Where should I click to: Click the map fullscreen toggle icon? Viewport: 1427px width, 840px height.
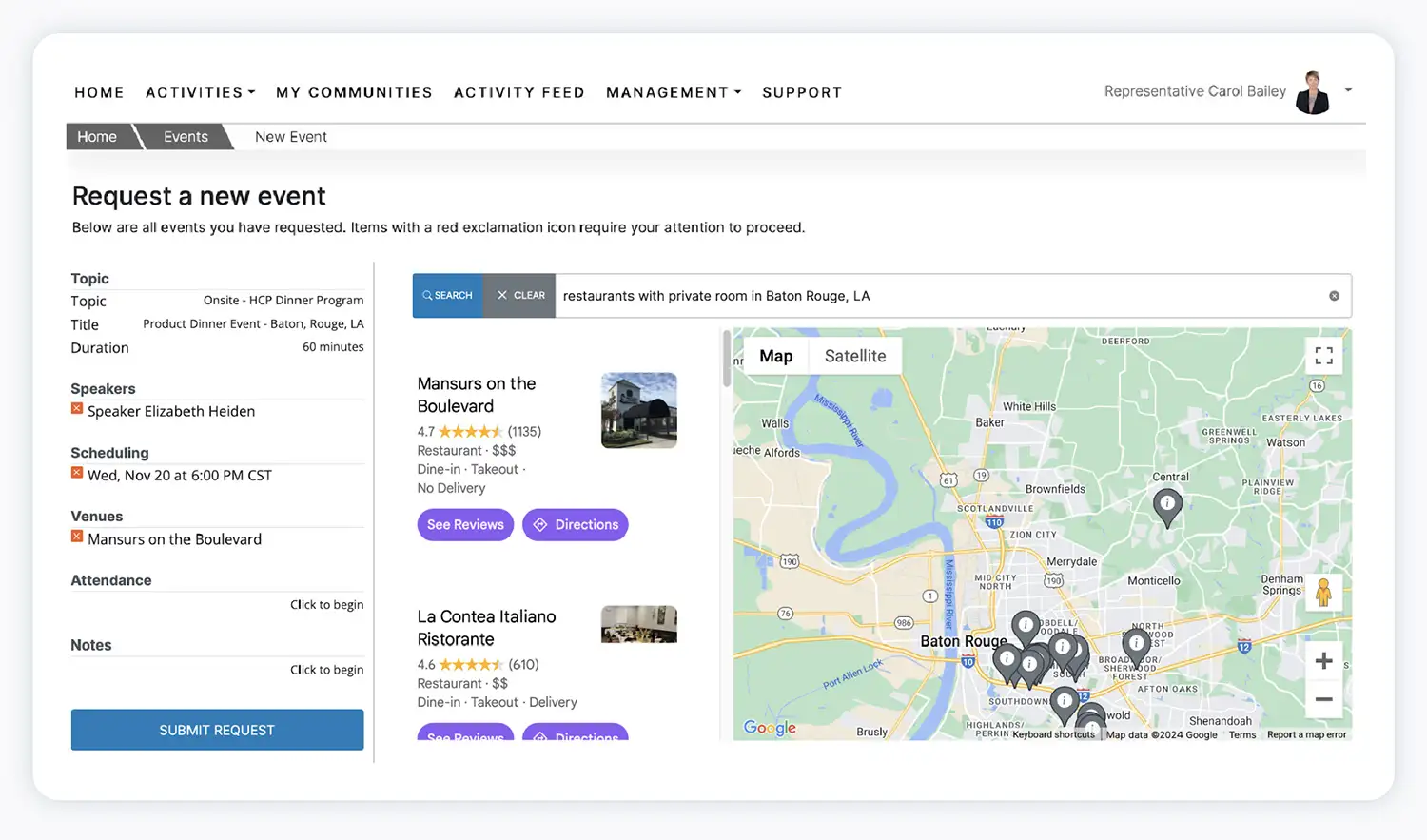(x=1323, y=356)
